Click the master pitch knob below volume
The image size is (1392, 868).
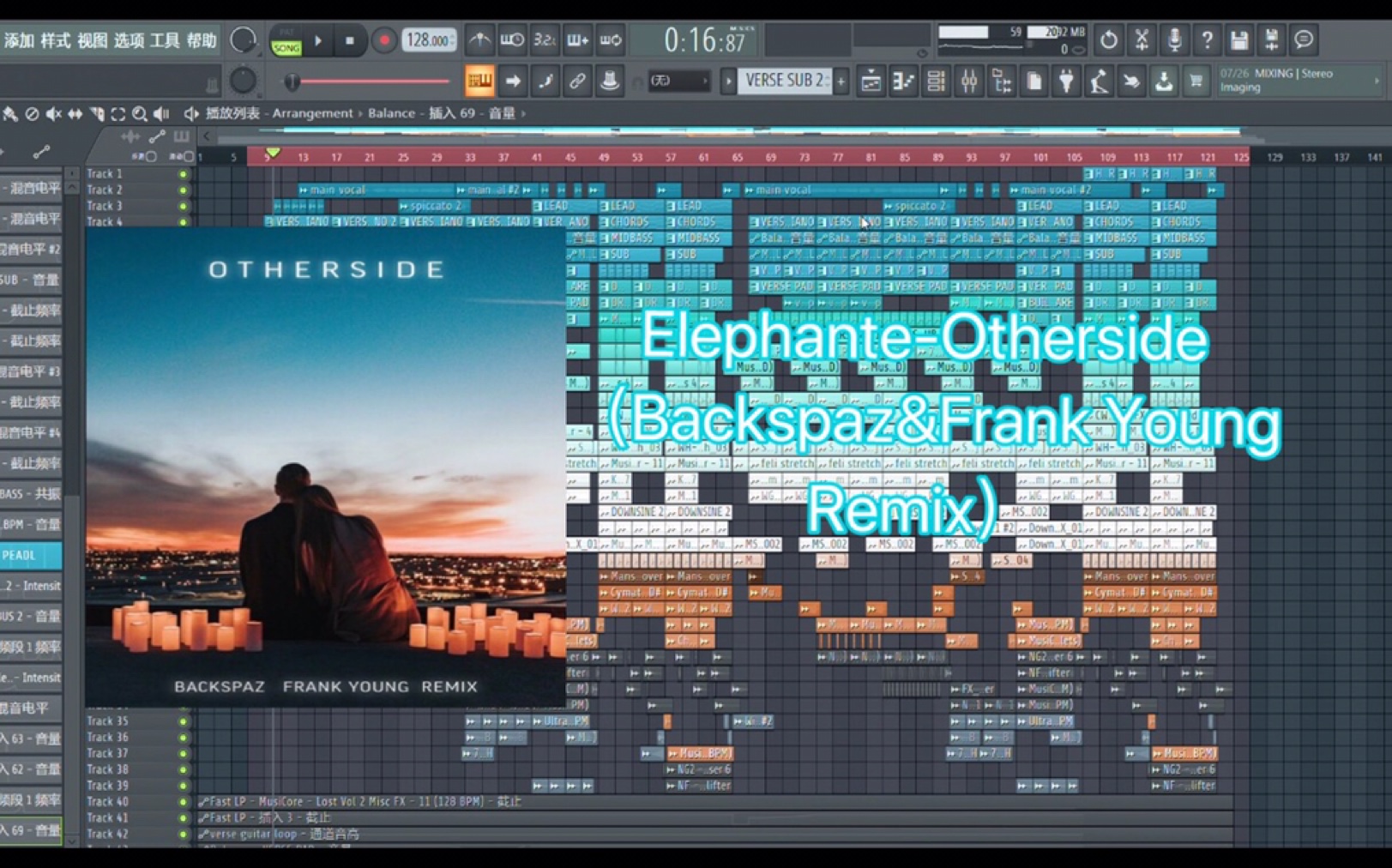[244, 81]
